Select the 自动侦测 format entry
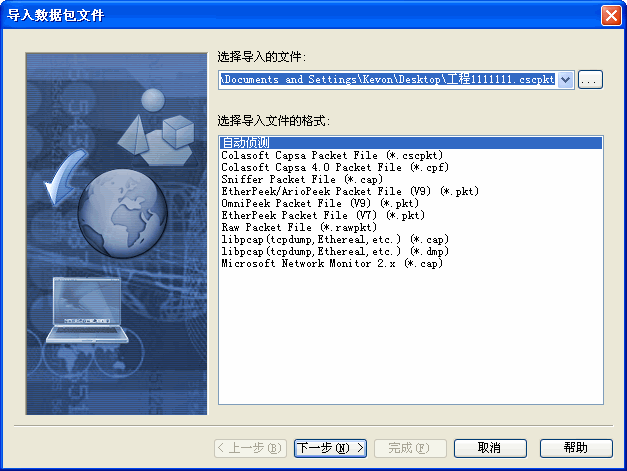 coord(411,143)
